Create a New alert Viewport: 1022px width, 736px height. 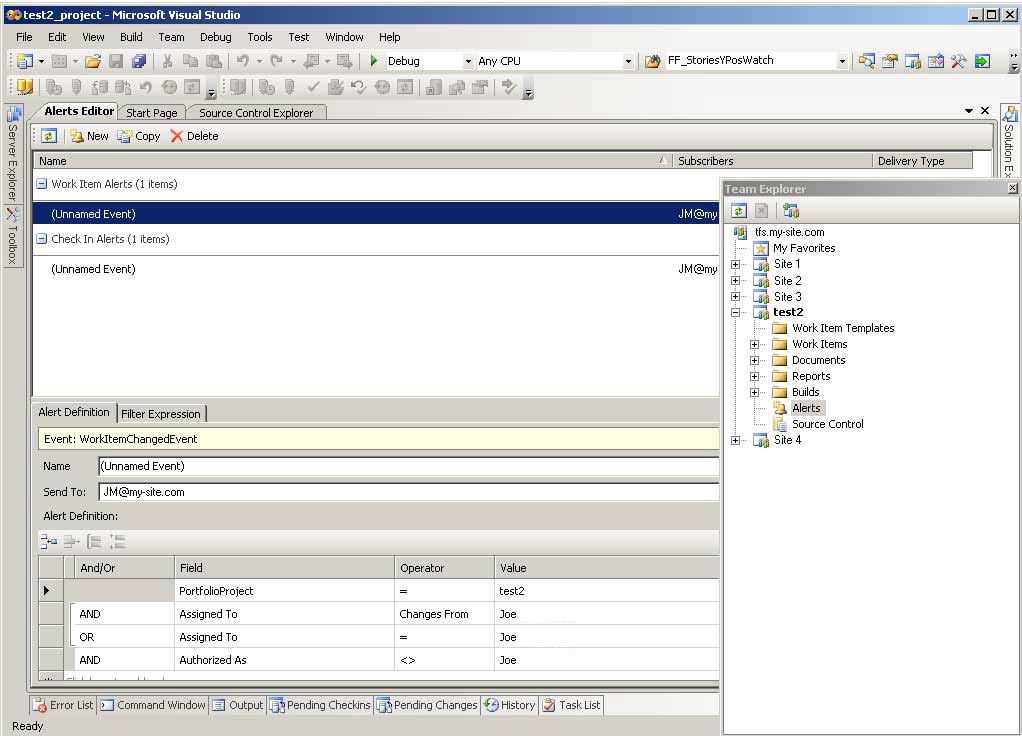tap(89, 136)
